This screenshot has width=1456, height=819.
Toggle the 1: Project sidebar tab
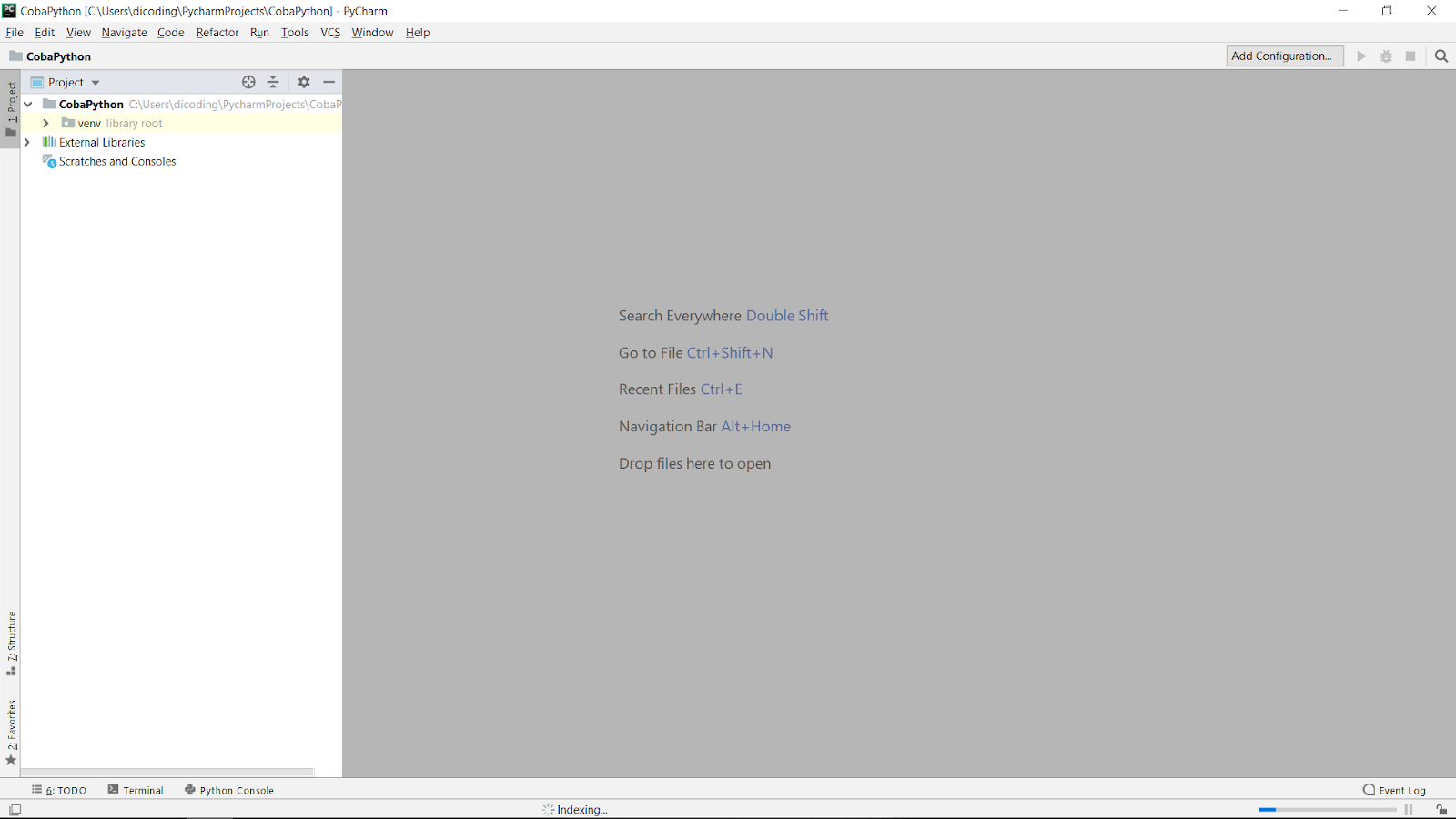click(11, 109)
